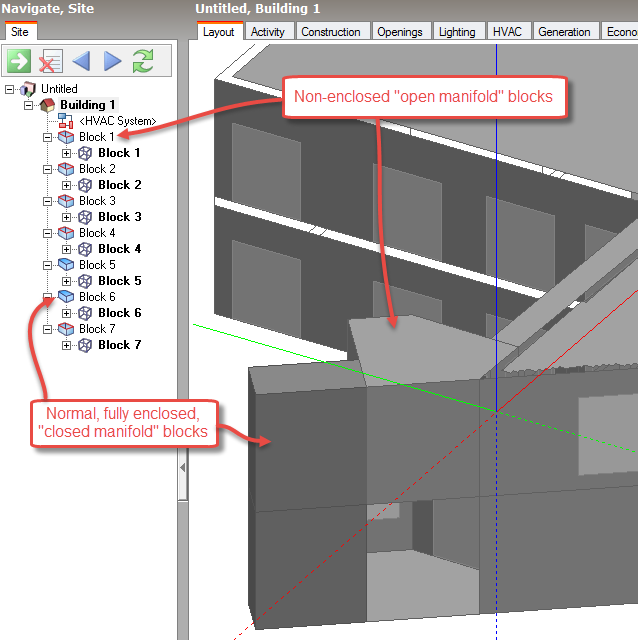The width and height of the screenshot is (638, 640).
Task: Select Block 2 in the tree
Action: point(97,169)
